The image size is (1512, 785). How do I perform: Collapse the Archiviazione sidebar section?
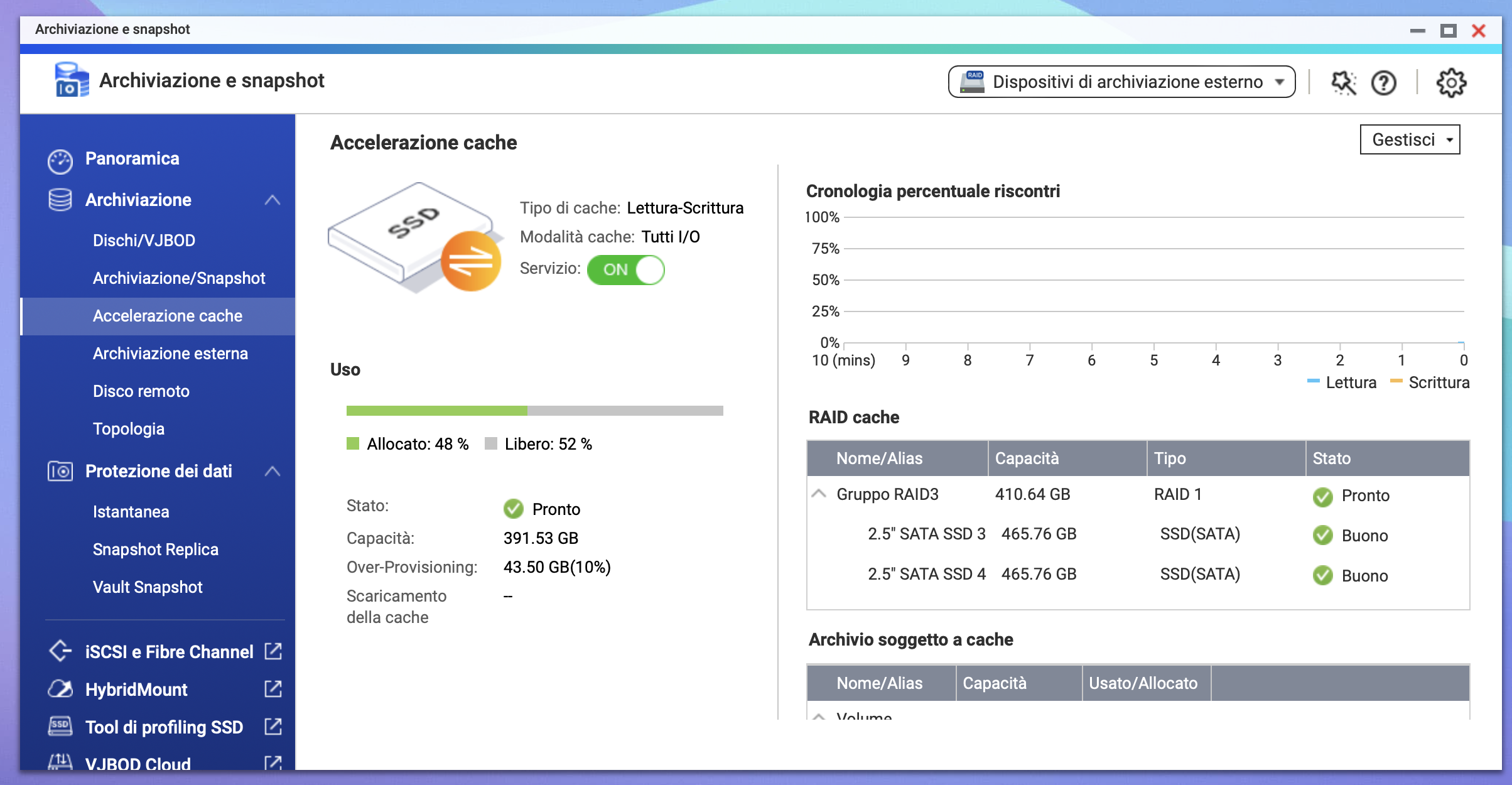(x=272, y=200)
